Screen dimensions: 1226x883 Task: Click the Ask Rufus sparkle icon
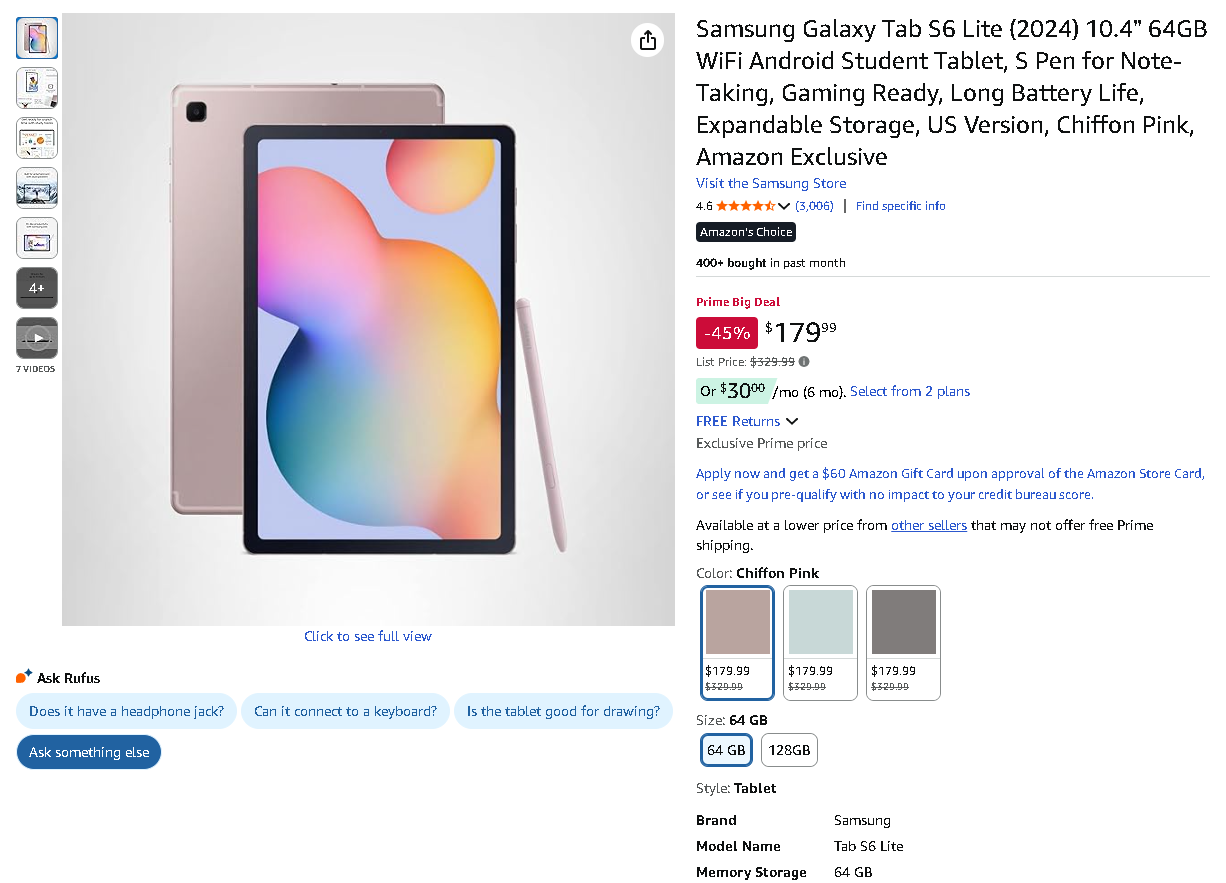[x=24, y=676]
